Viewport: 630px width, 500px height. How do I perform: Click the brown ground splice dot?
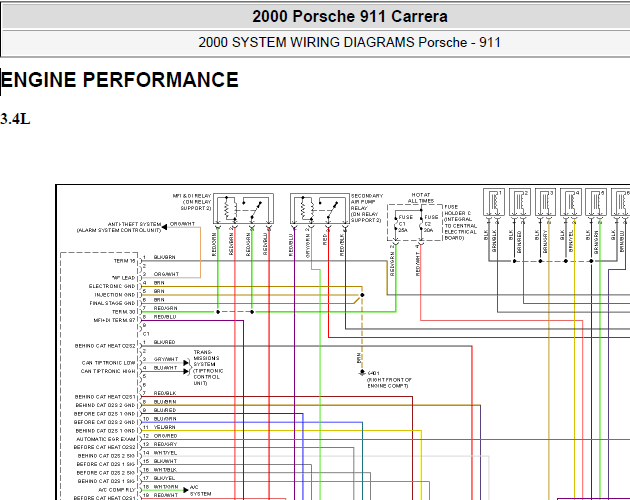362,295
